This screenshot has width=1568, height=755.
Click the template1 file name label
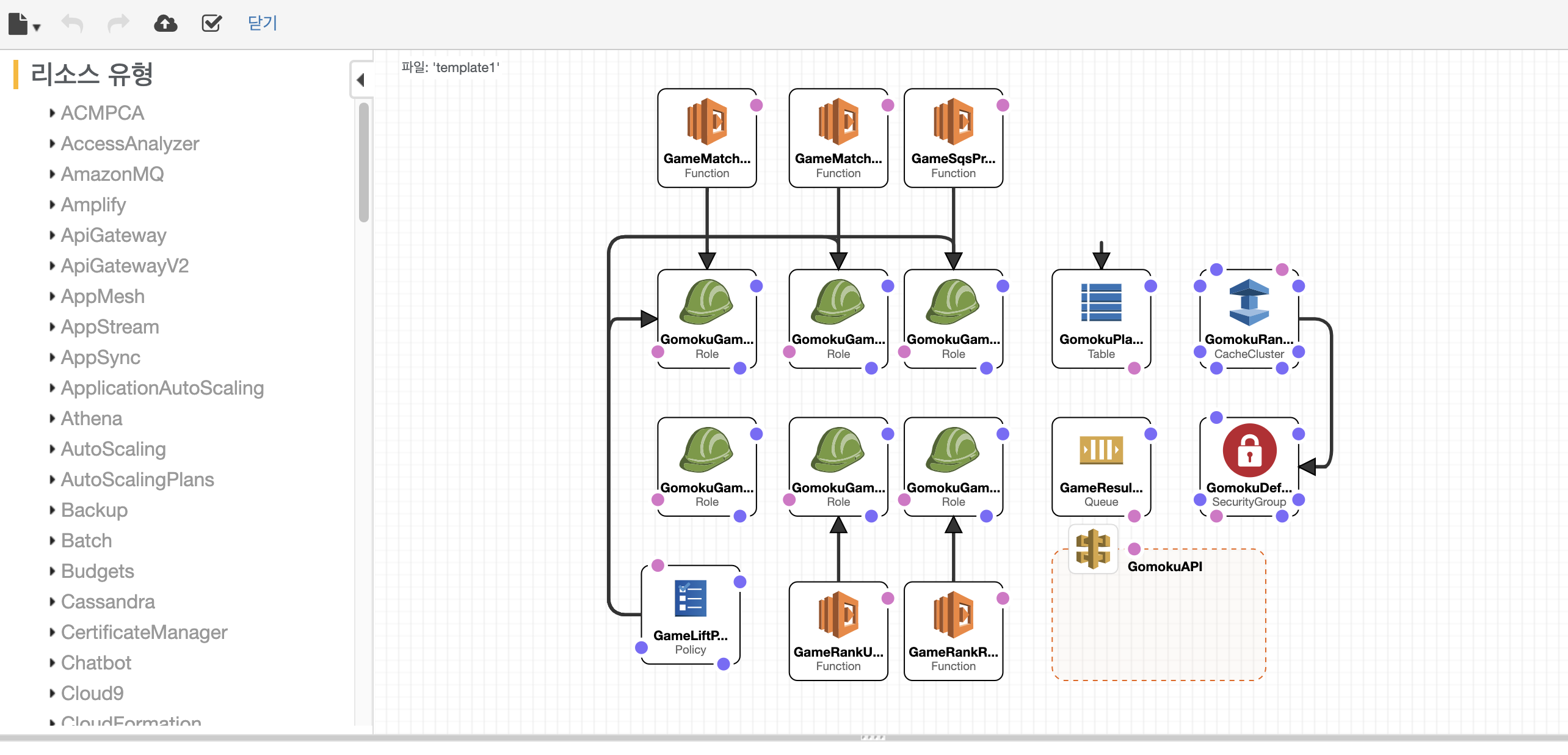point(450,67)
